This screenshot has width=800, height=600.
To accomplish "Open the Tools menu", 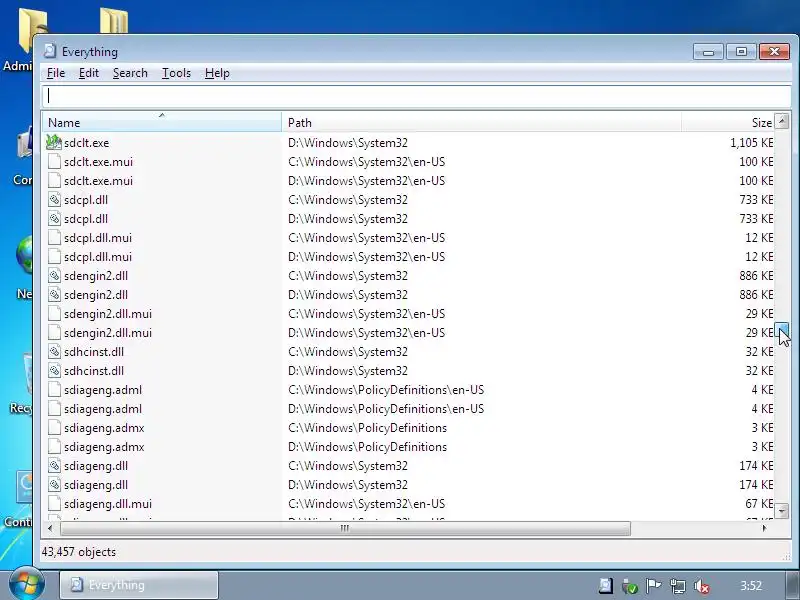I will tap(177, 73).
